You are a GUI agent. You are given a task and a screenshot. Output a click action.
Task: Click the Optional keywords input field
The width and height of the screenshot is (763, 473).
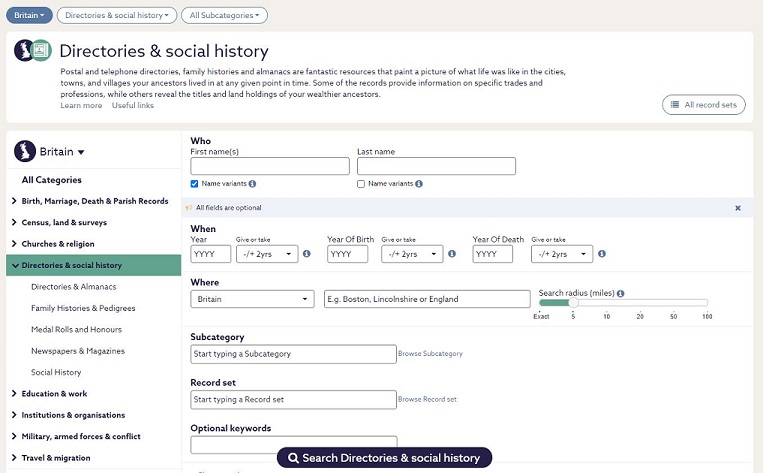coord(294,444)
